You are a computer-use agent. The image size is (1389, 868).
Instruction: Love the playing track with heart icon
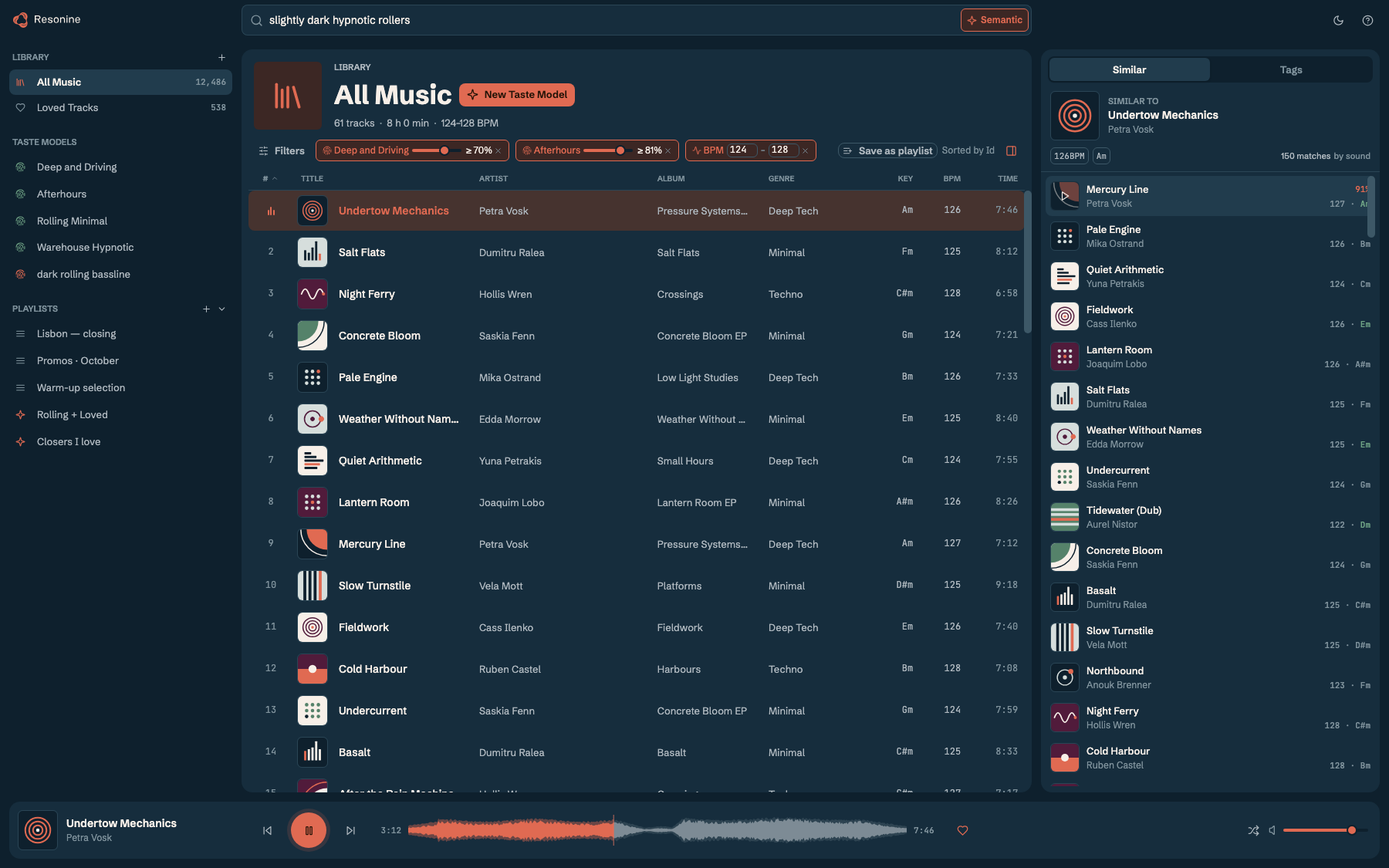click(x=962, y=831)
